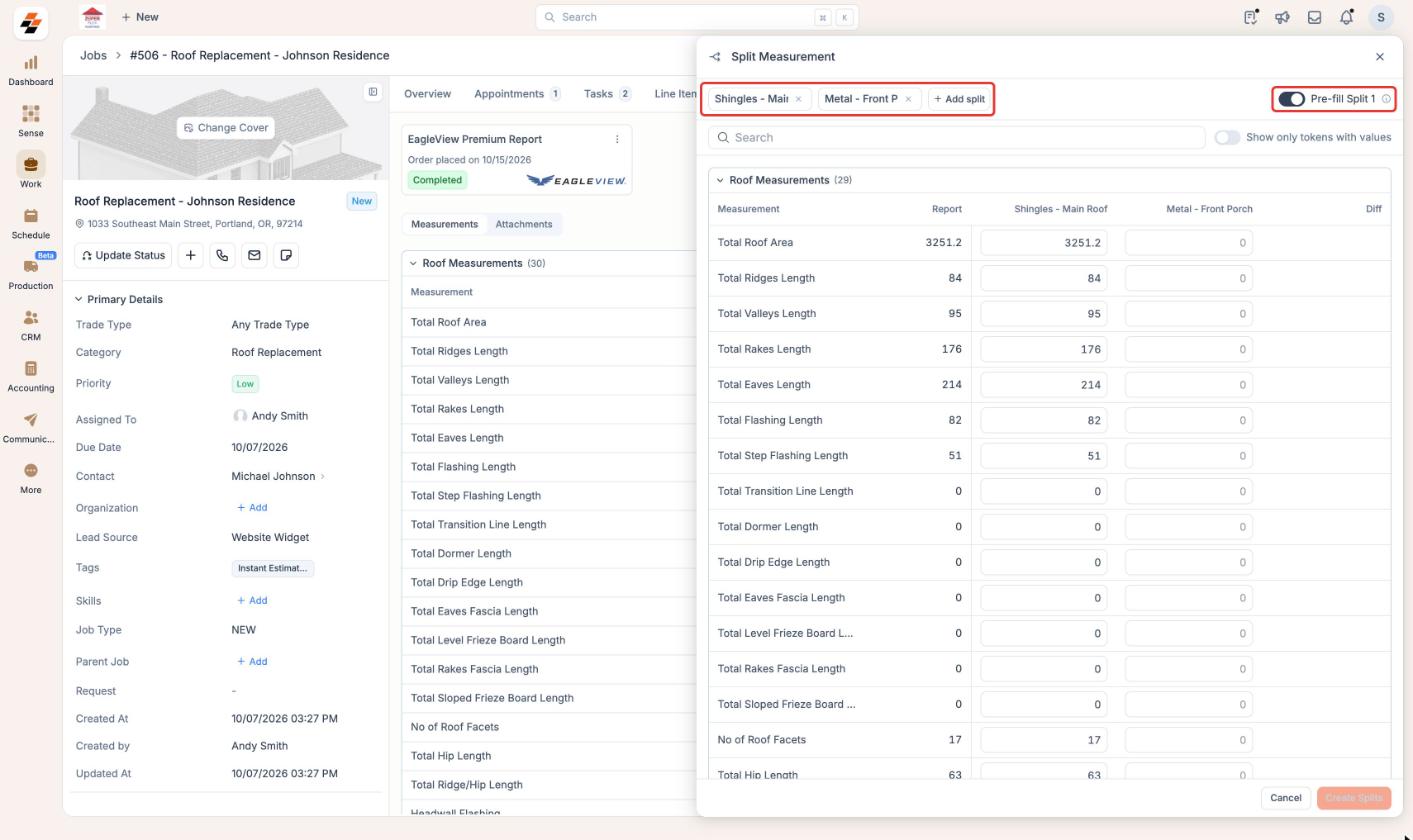Viewport: 1413px width, 840px height.
Task: Click the New button in top bar
Action: (x=140, y=17)
